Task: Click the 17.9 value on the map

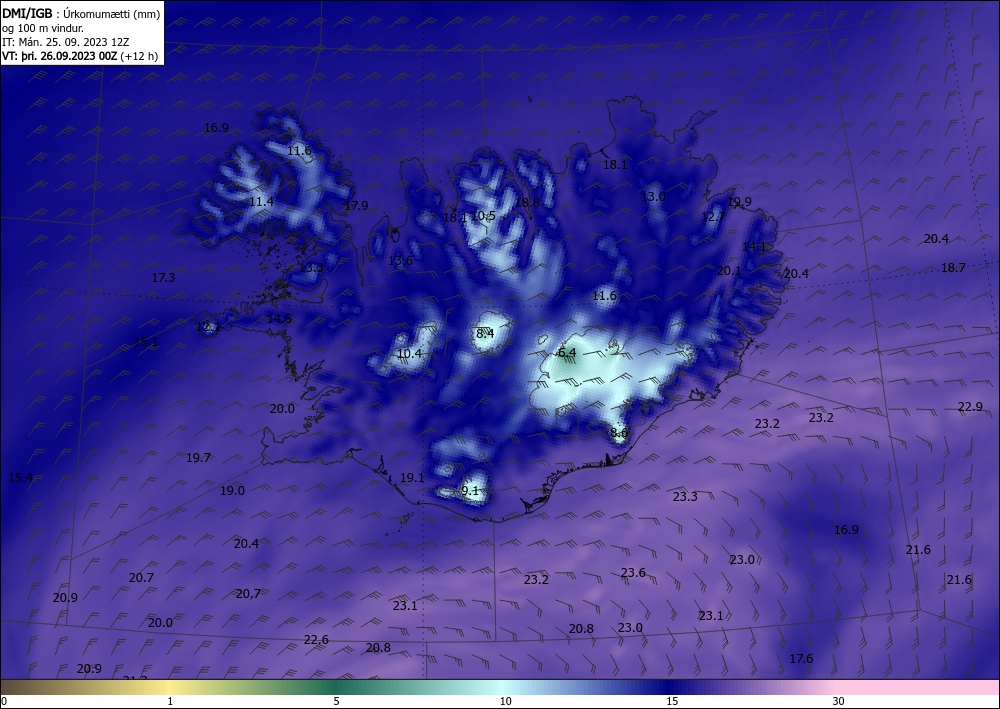Action: click(356, 205)
